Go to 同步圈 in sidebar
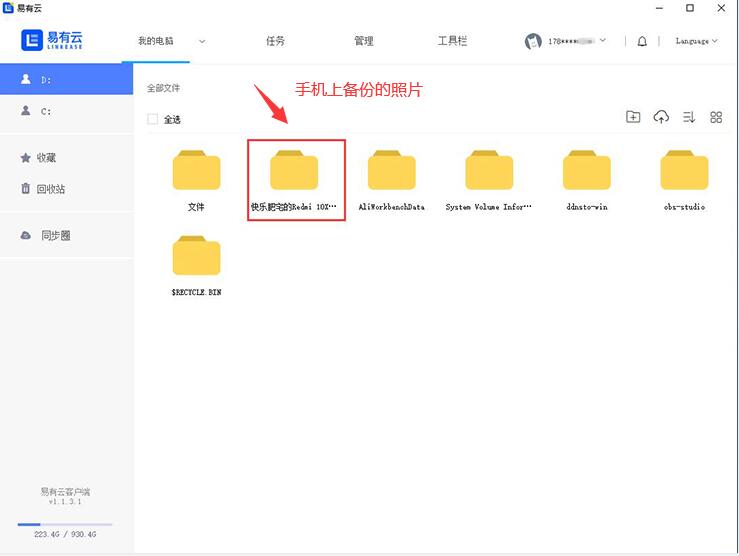Screen dimensions: 739x556 tap(55, 235)
